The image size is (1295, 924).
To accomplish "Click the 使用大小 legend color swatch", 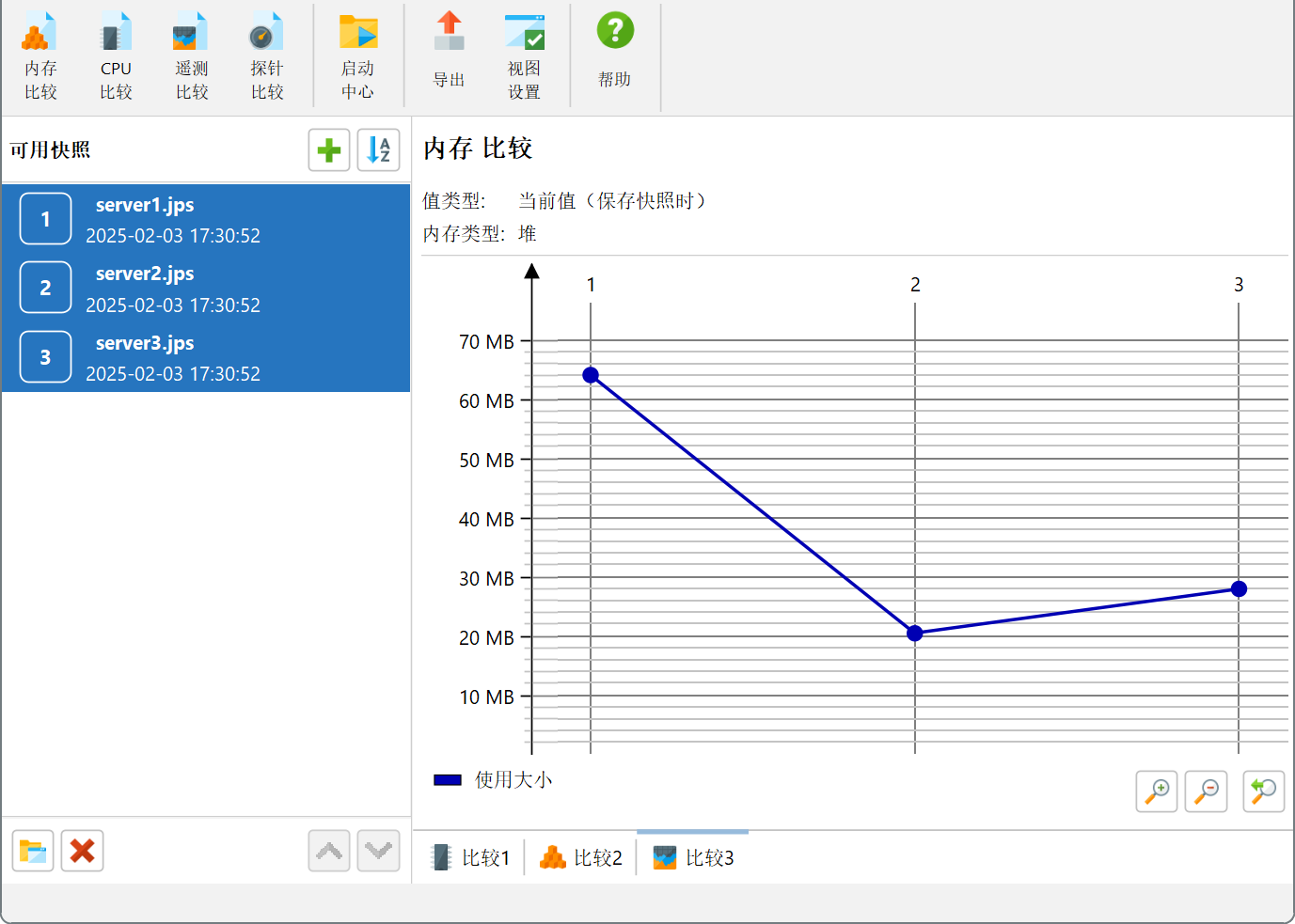I will 448,780.
